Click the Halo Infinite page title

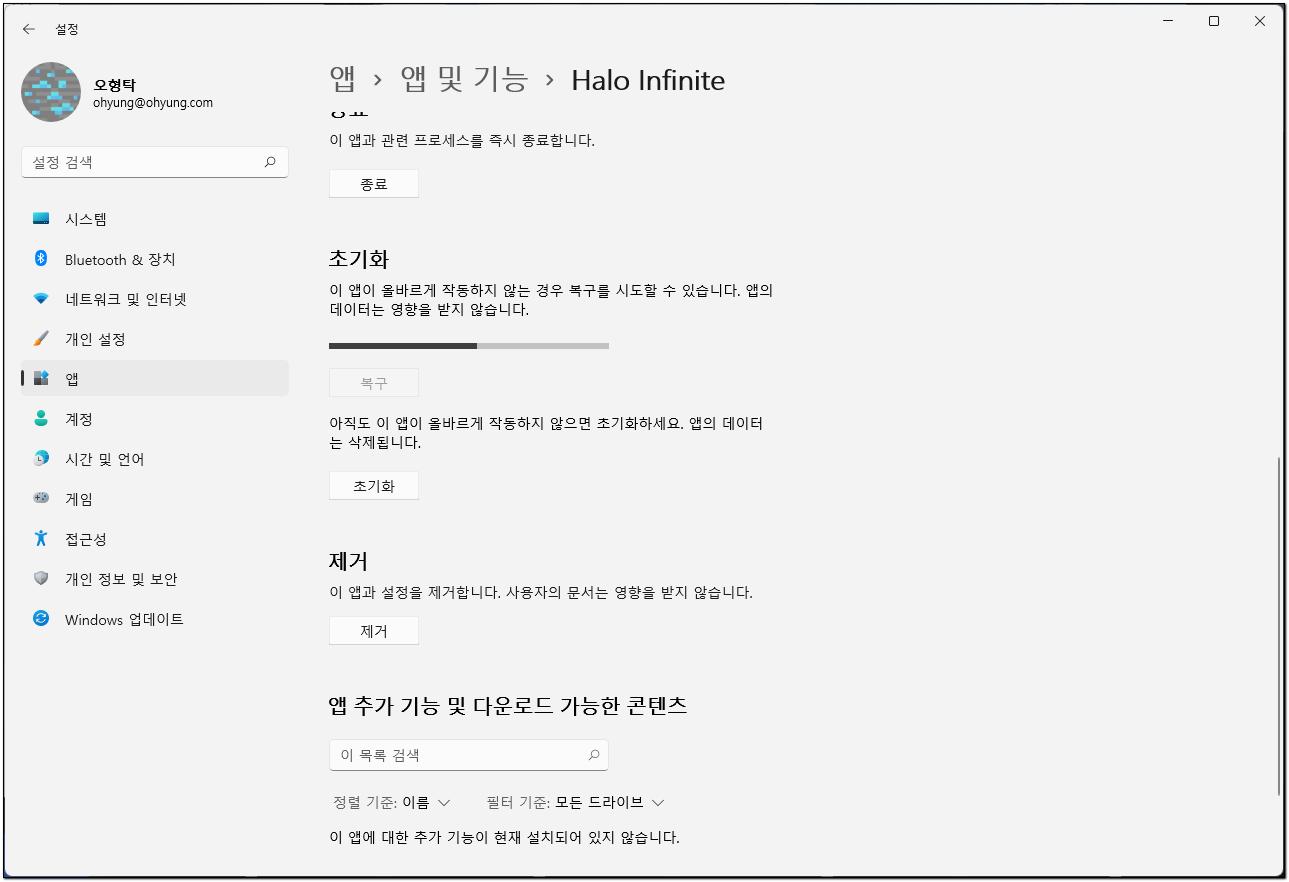click(648, 80)
